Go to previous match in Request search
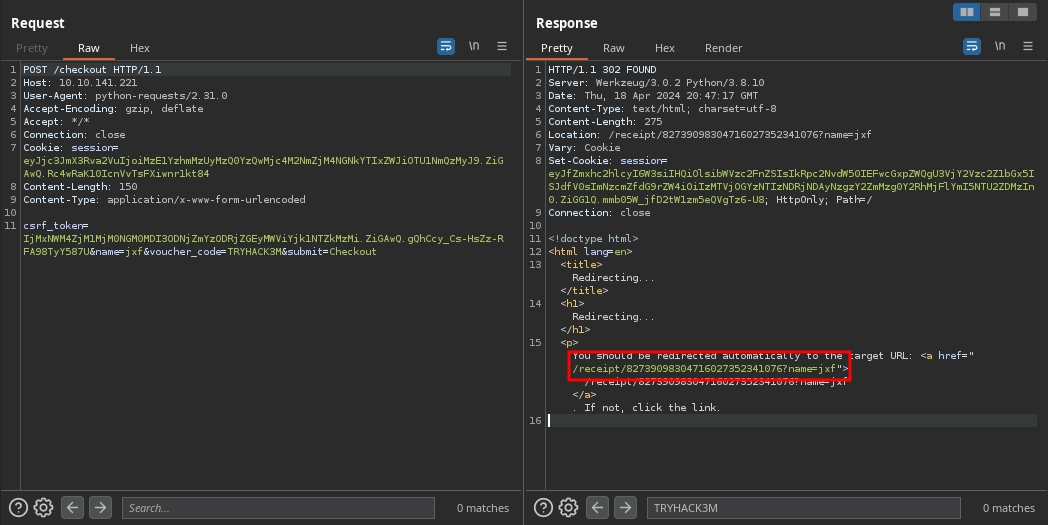This screenshot has height=525, width=1048. pos(72,508)
